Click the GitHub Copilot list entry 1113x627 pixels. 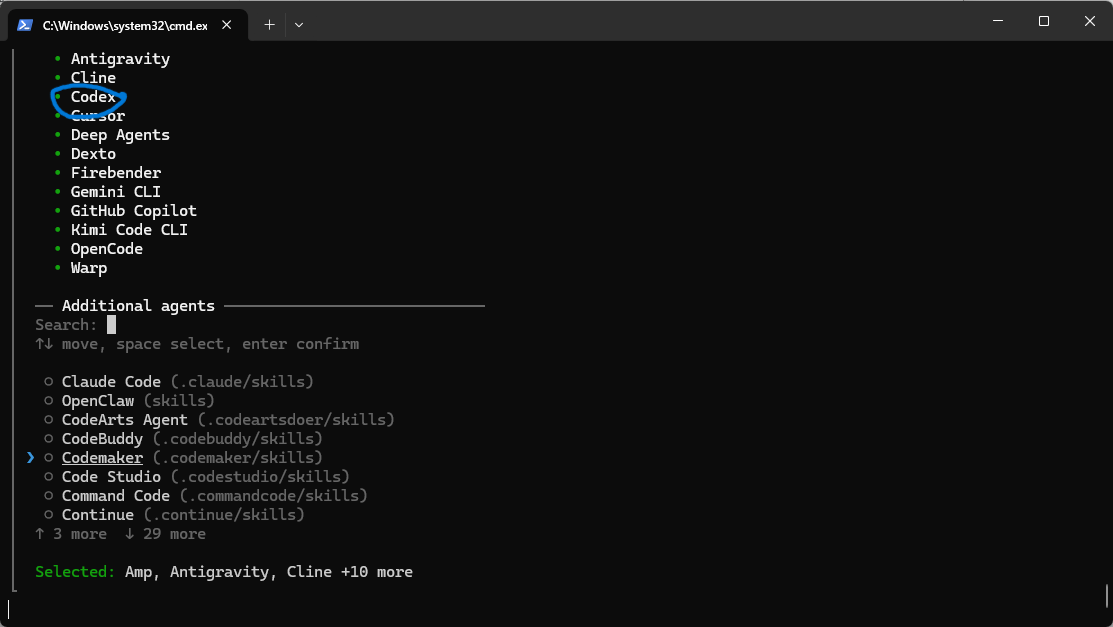point(133,211)
